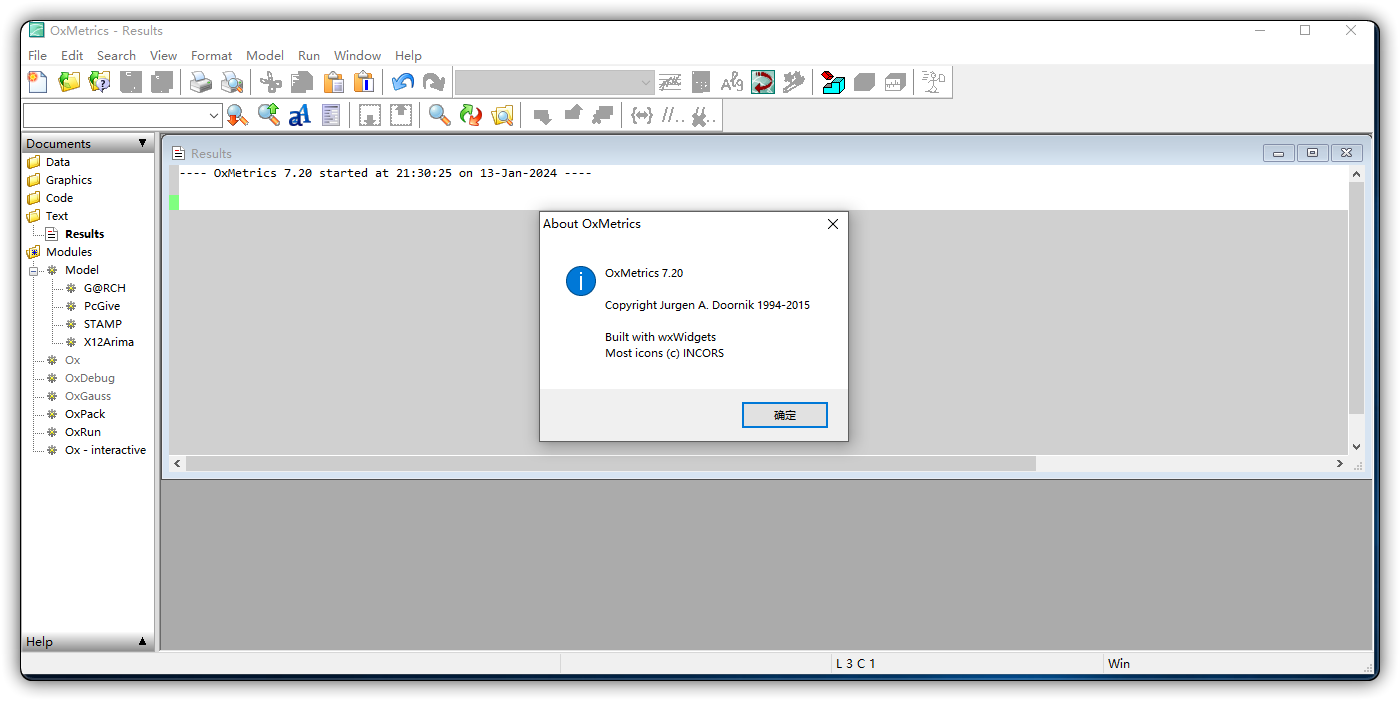The image size is (1400, 701).
Task: Click the green-red Replace arrows icon
Action: 471,116
